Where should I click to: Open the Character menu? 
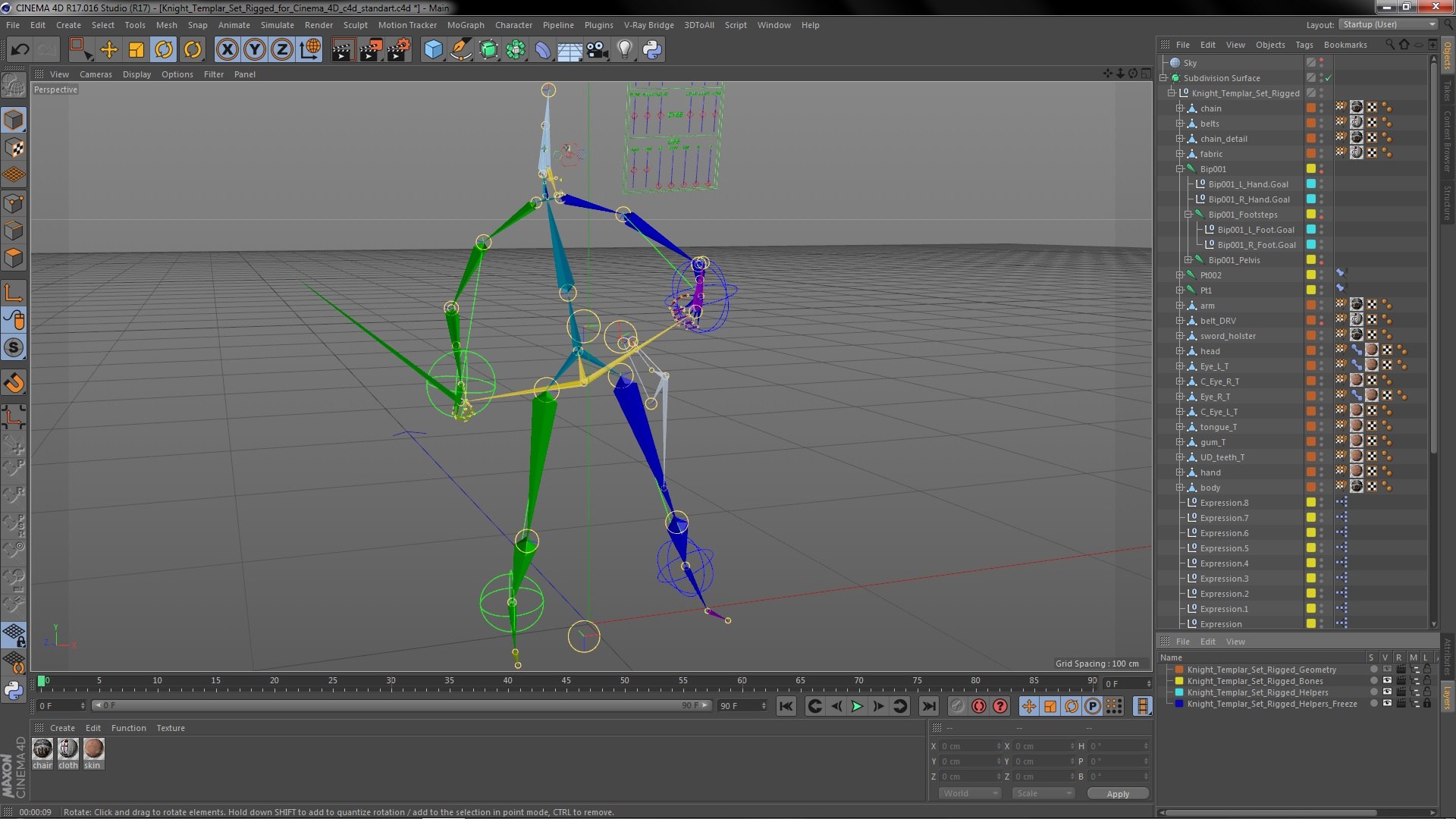[513, 25]
